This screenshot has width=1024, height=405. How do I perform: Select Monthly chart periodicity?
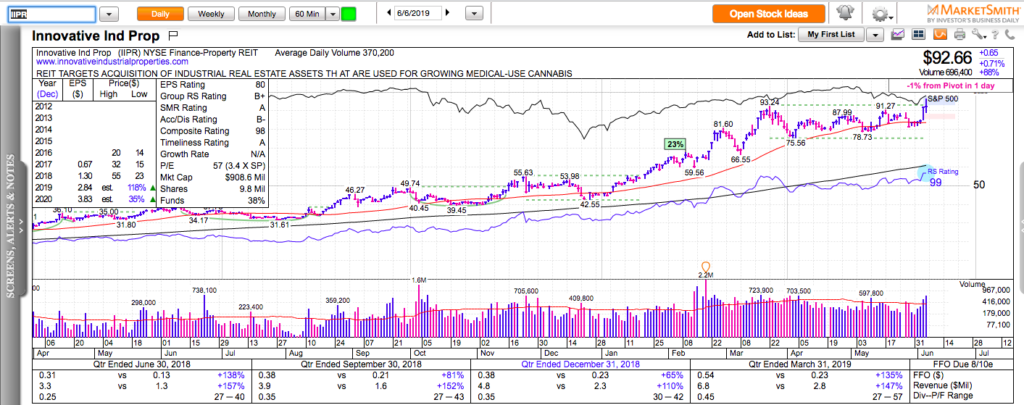pyautogui.click(x=261, y=14)
